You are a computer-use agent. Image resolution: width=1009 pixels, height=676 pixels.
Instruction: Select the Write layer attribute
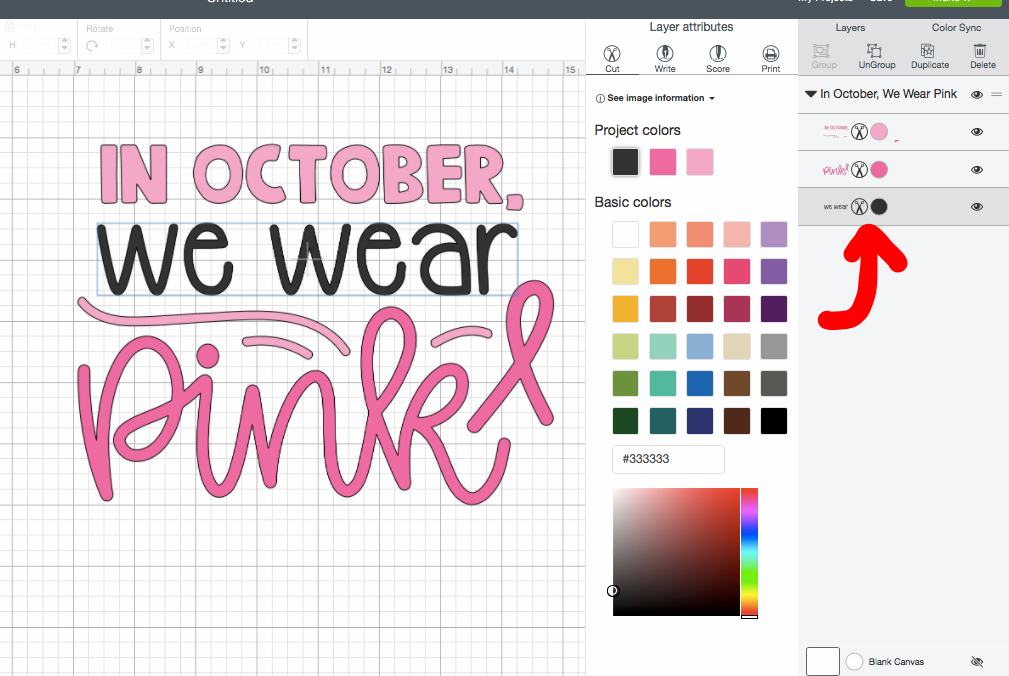(x=665, y=59)
